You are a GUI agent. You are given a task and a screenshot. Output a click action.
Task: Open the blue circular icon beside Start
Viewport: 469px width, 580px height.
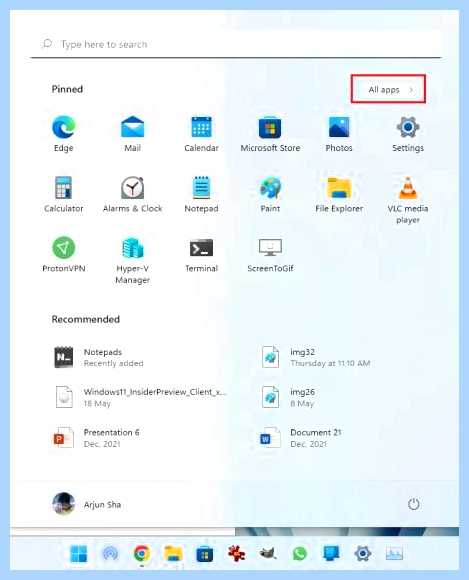coord(110,554)
